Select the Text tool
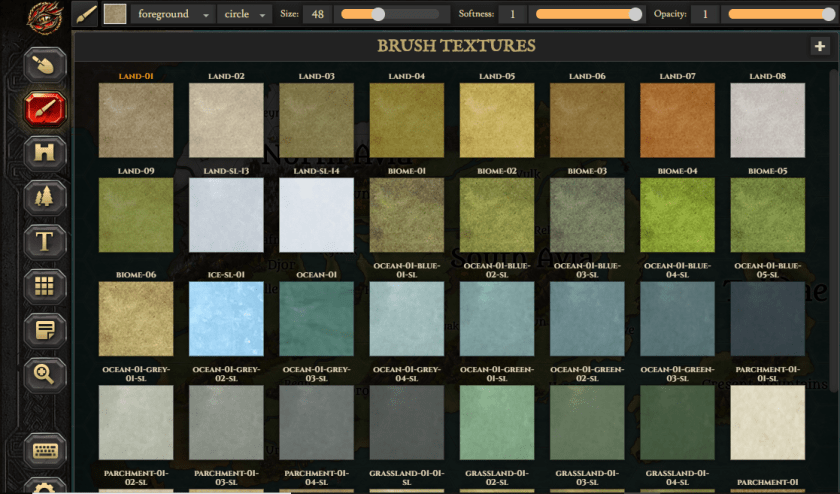Screen dimensions: 840x494 pyautogui.click(x=45, y=241)
